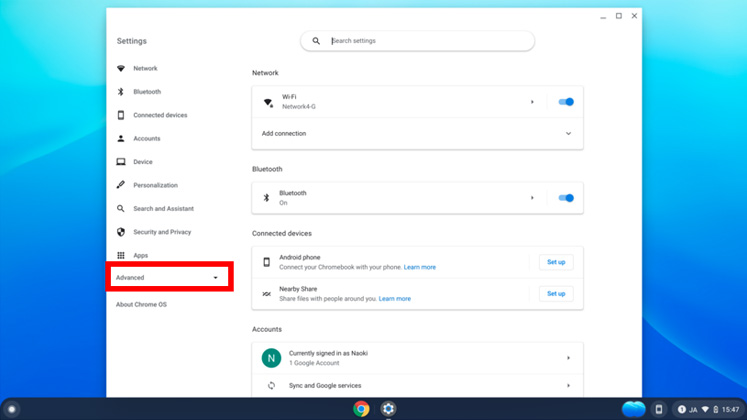Disable the Bluetooth toggle switch
The image size is (747, 420).
[x=566, y=198]
